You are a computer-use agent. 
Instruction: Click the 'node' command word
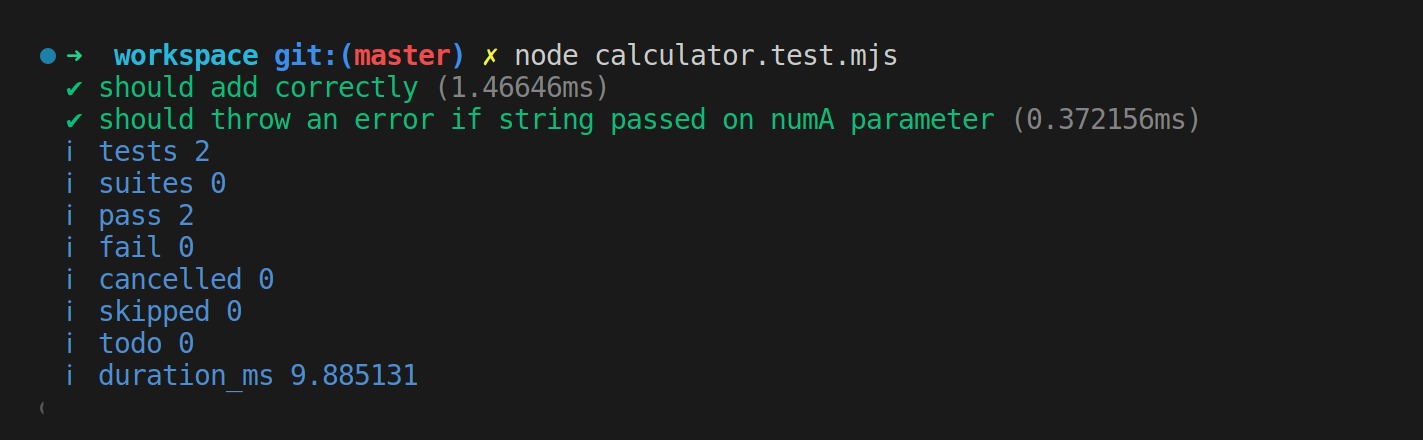[546, 56]
